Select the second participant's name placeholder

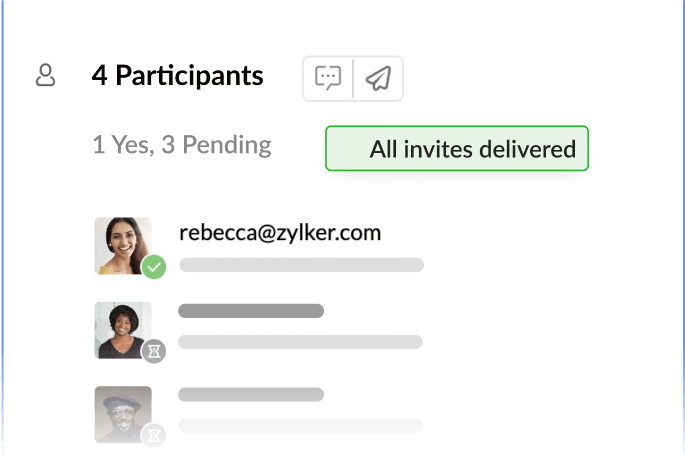point(251,311)
